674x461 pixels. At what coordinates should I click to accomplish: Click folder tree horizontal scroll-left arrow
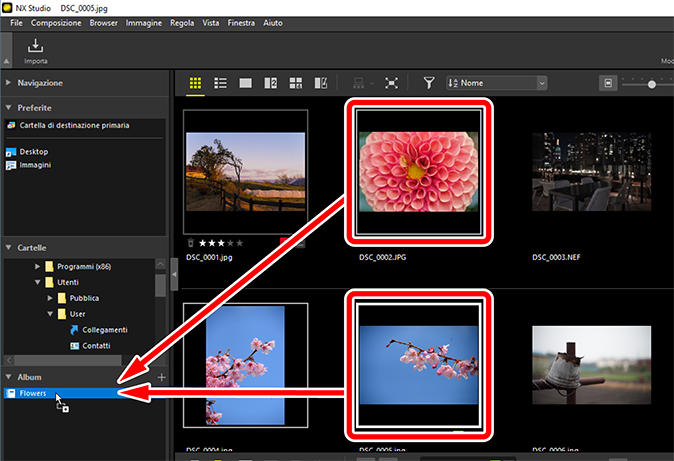pyautogui.click(x=9, y=360)
